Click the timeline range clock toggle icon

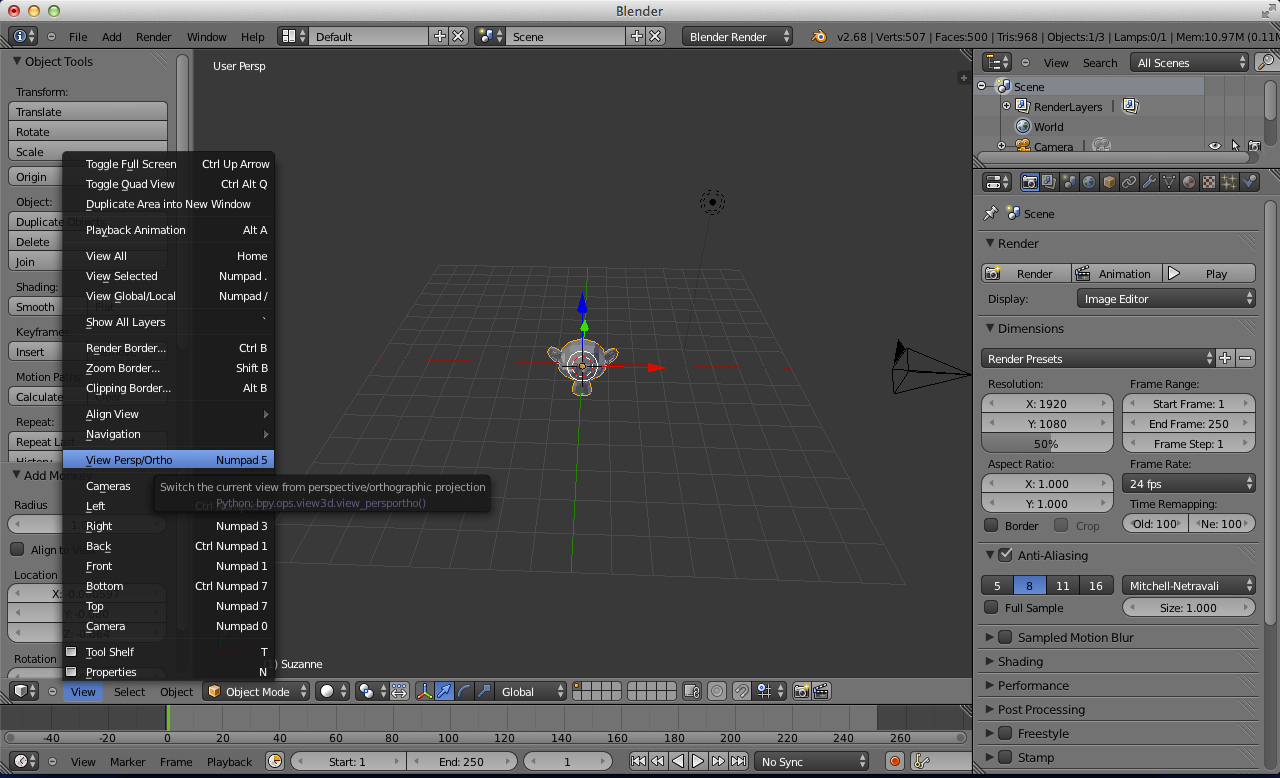pyautogui.click(x=275, y=761)
